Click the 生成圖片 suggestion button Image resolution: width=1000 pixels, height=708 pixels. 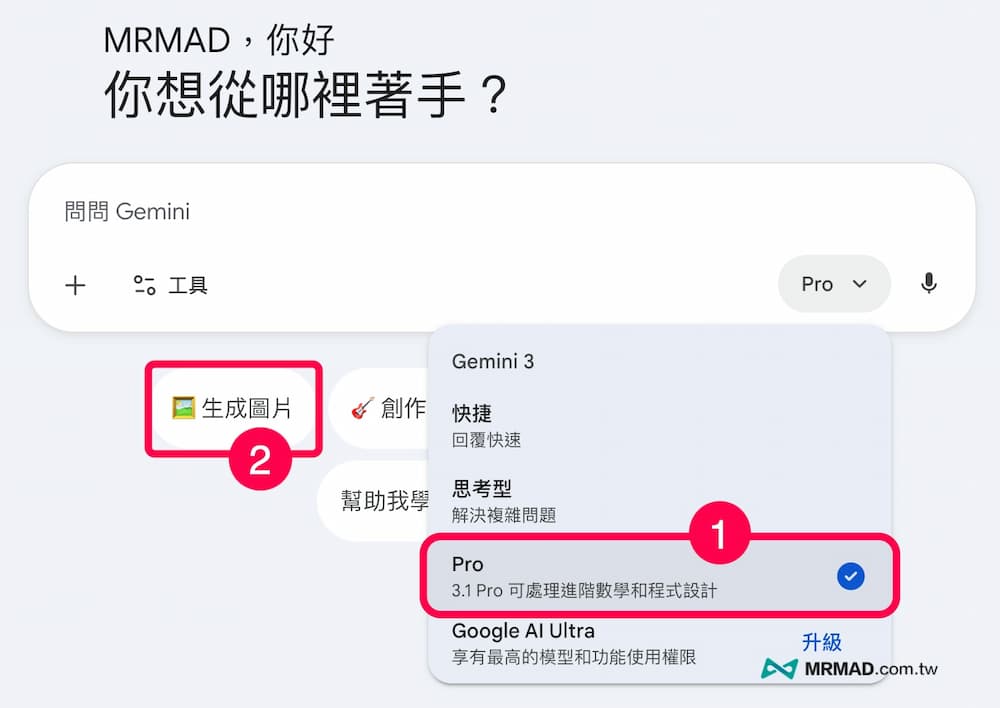pyautogui.click(x=233, y=408)
